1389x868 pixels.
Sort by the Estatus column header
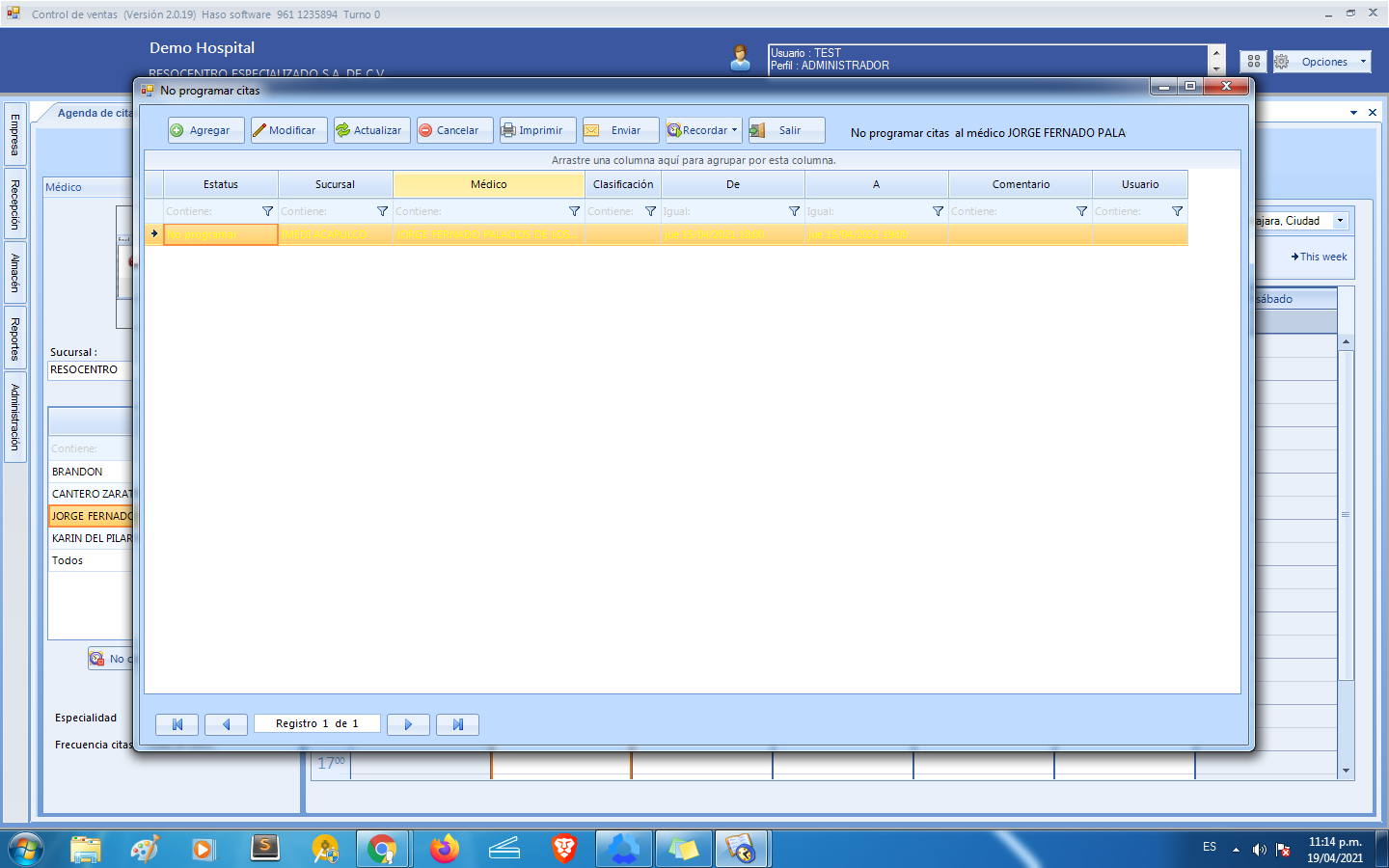221,184
